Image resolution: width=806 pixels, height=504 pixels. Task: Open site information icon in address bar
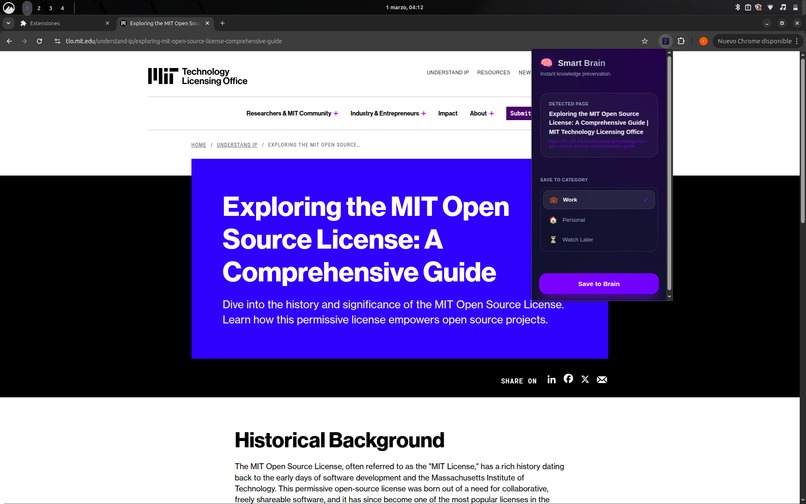(57, 41)
